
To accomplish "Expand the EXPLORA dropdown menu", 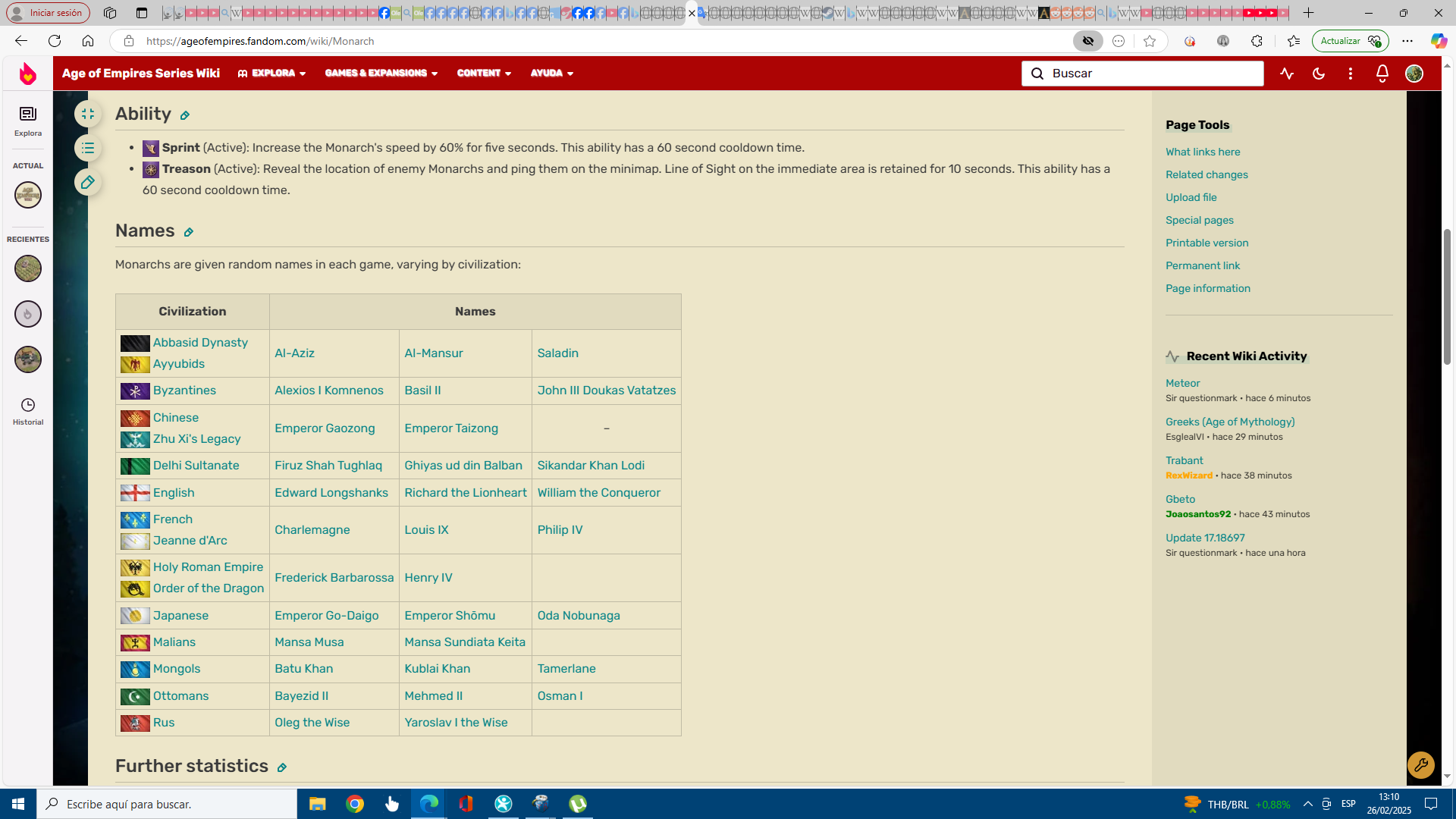I will pos(271,74).
